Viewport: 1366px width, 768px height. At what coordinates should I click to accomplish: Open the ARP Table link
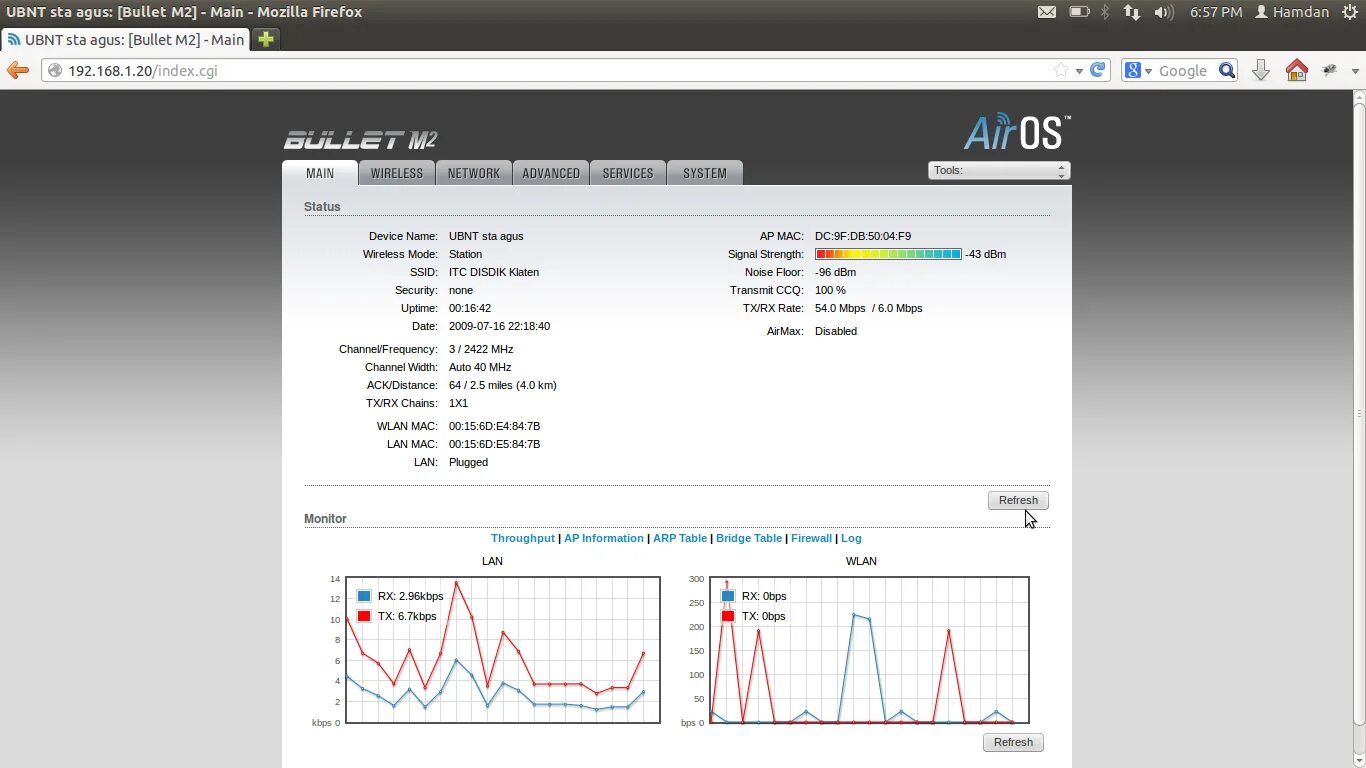coord(680,538)
